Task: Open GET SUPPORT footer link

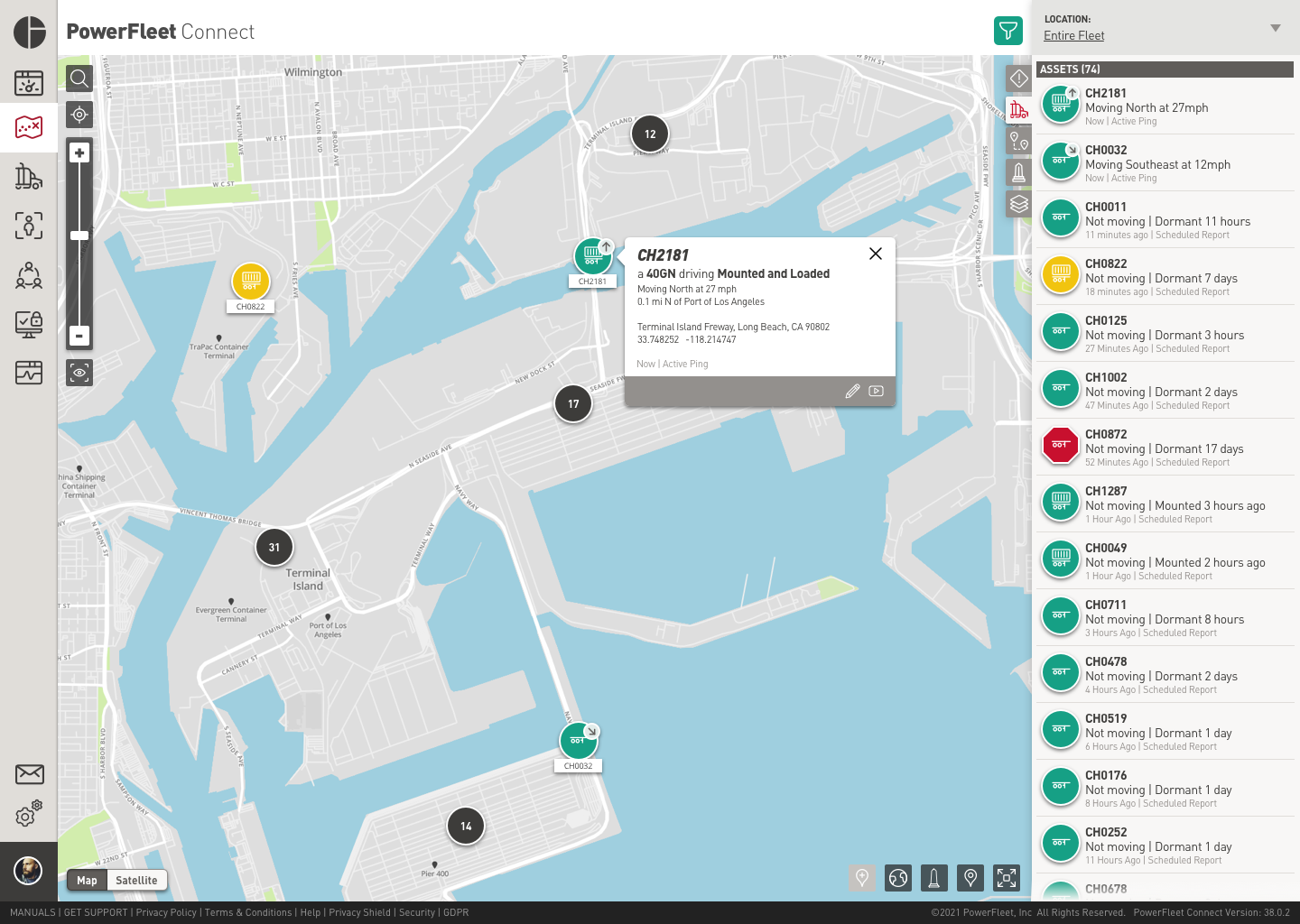Action: (96, 912)
